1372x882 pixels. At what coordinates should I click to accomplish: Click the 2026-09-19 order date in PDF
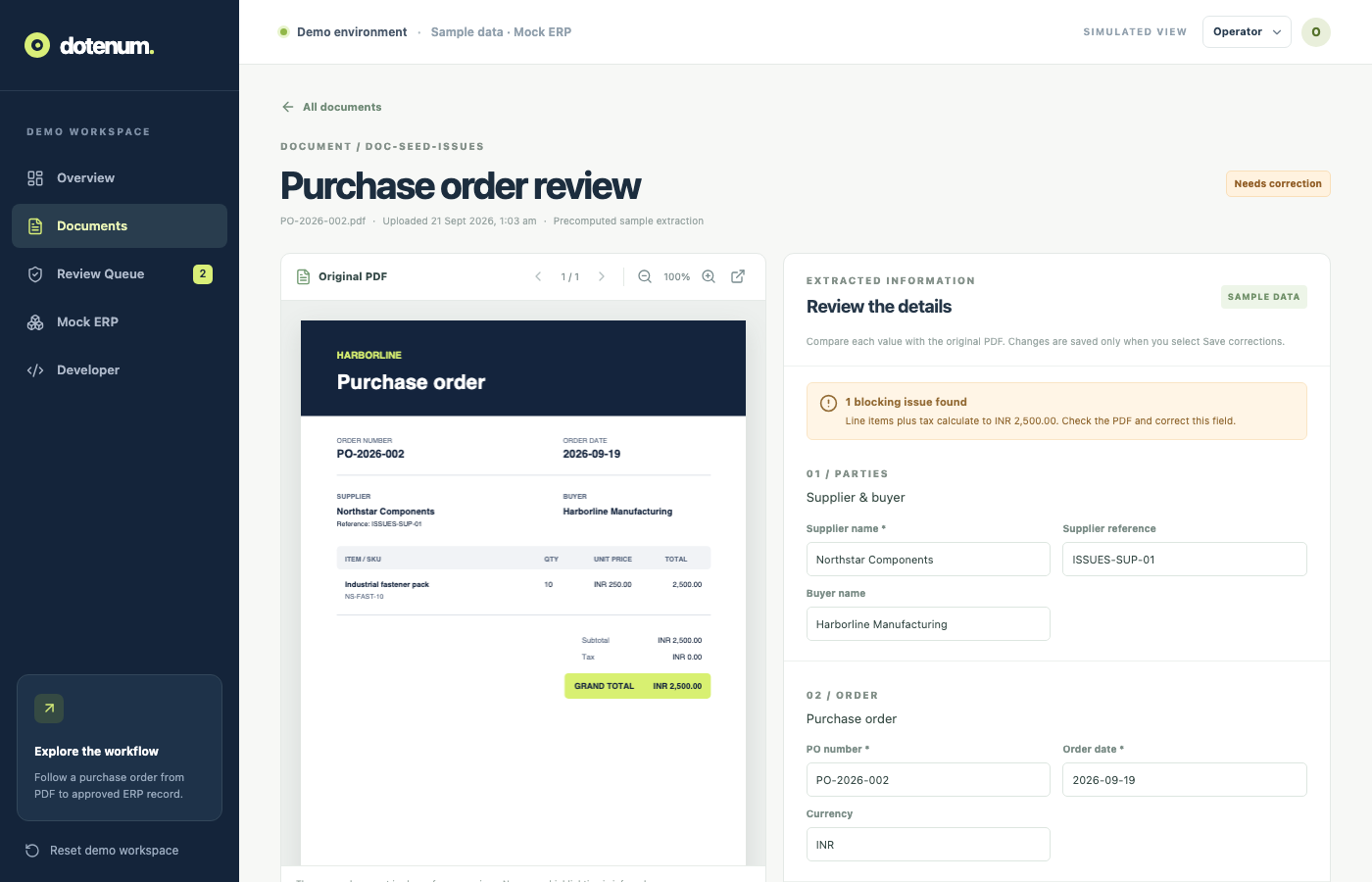pos(591,455)
